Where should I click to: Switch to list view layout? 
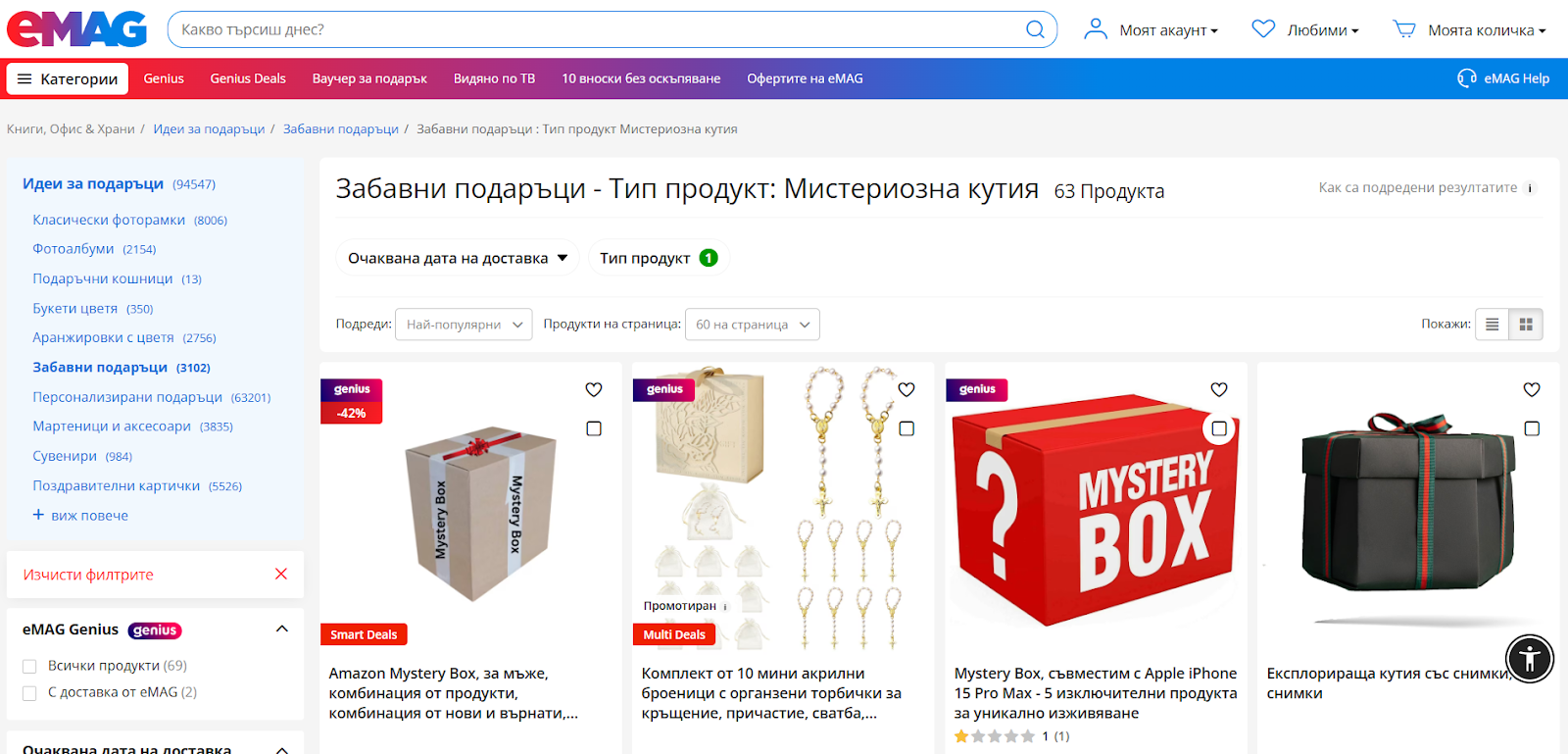(x=1492, y=325)
